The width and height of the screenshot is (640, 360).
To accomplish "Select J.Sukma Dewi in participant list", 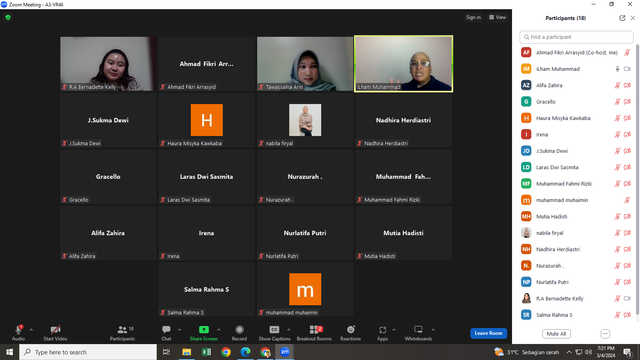I will tap(576, 151).
